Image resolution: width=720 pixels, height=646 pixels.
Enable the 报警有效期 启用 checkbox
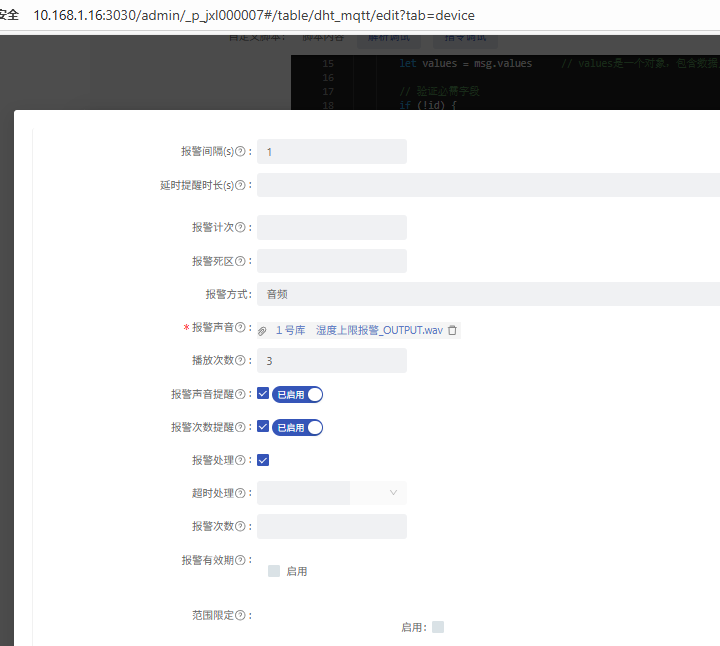click(x=274, y=571)
